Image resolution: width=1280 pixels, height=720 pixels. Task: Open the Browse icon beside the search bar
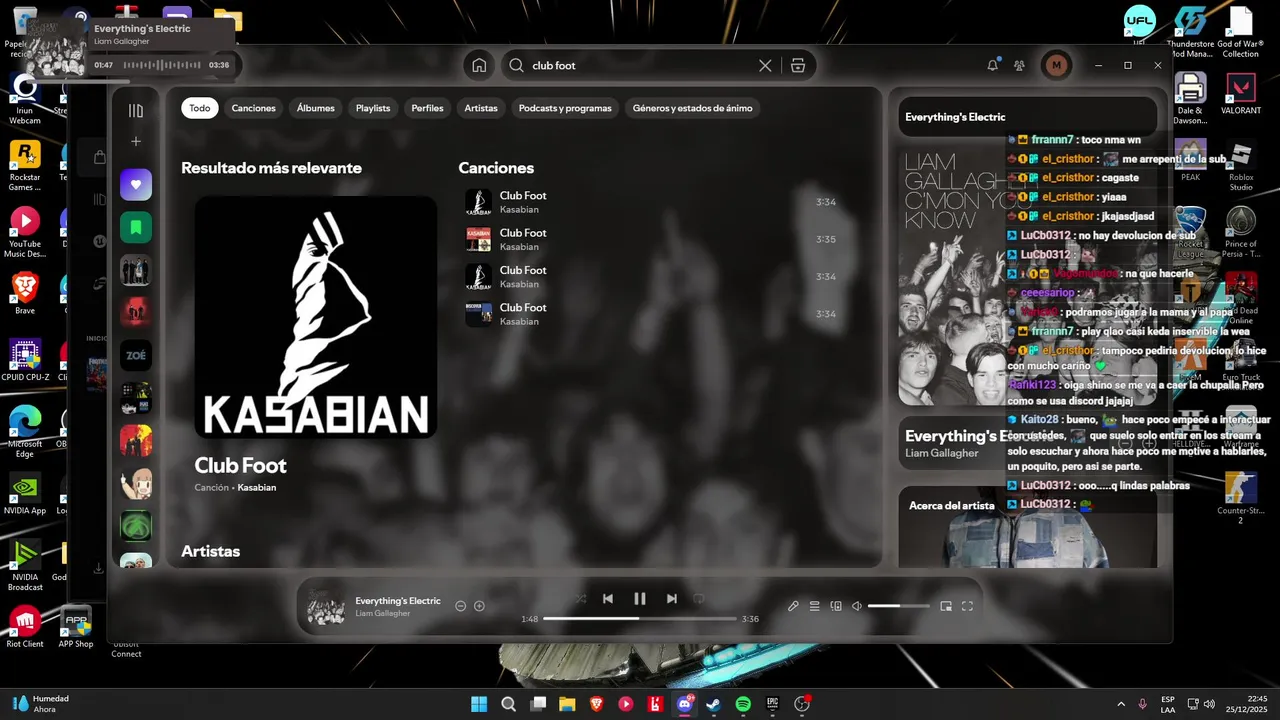tap(798, 65)
